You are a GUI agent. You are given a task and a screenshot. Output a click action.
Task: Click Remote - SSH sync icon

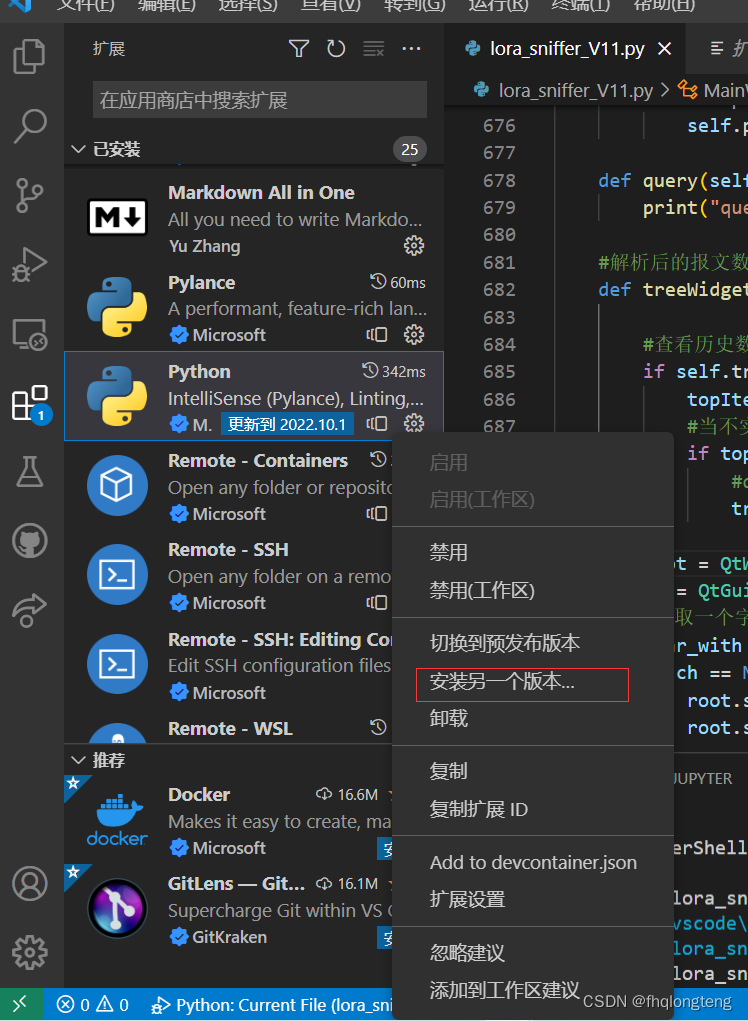pyautogui.click(x=377, y=603)
